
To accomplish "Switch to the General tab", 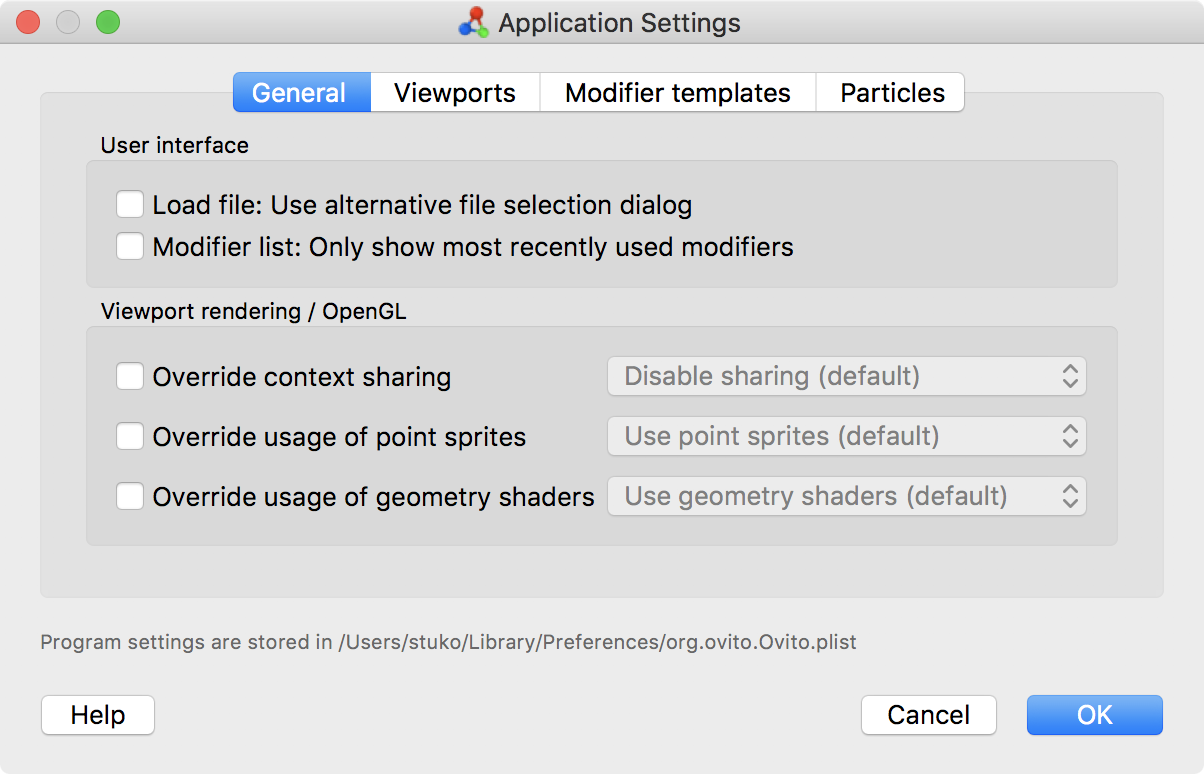I will (300, 93).
